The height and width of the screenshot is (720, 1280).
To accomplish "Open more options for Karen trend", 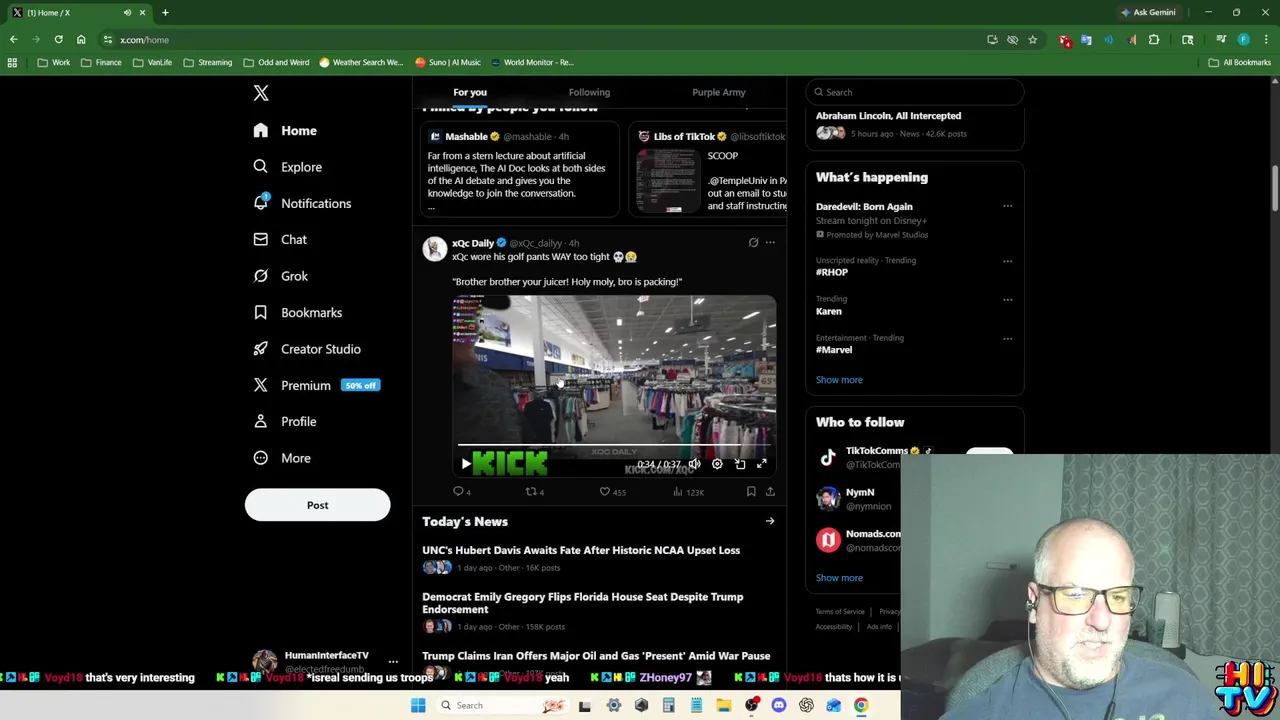I will 1007,300.
